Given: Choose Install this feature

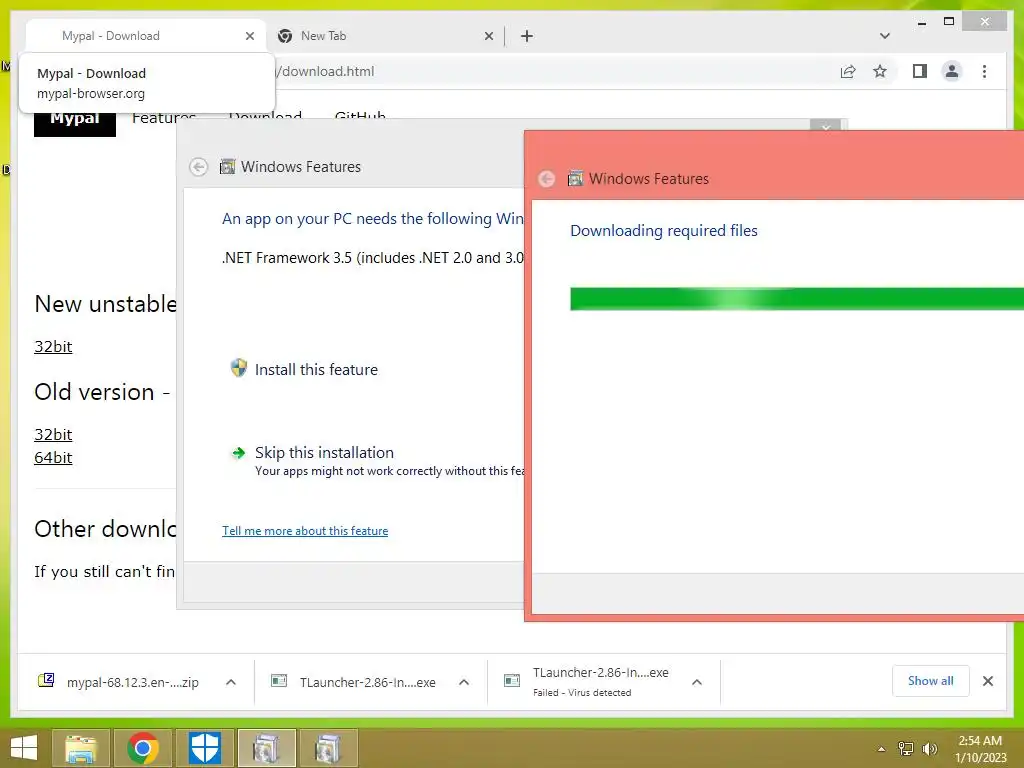Looking at the screenshot, I should click(x=316, y=370).
